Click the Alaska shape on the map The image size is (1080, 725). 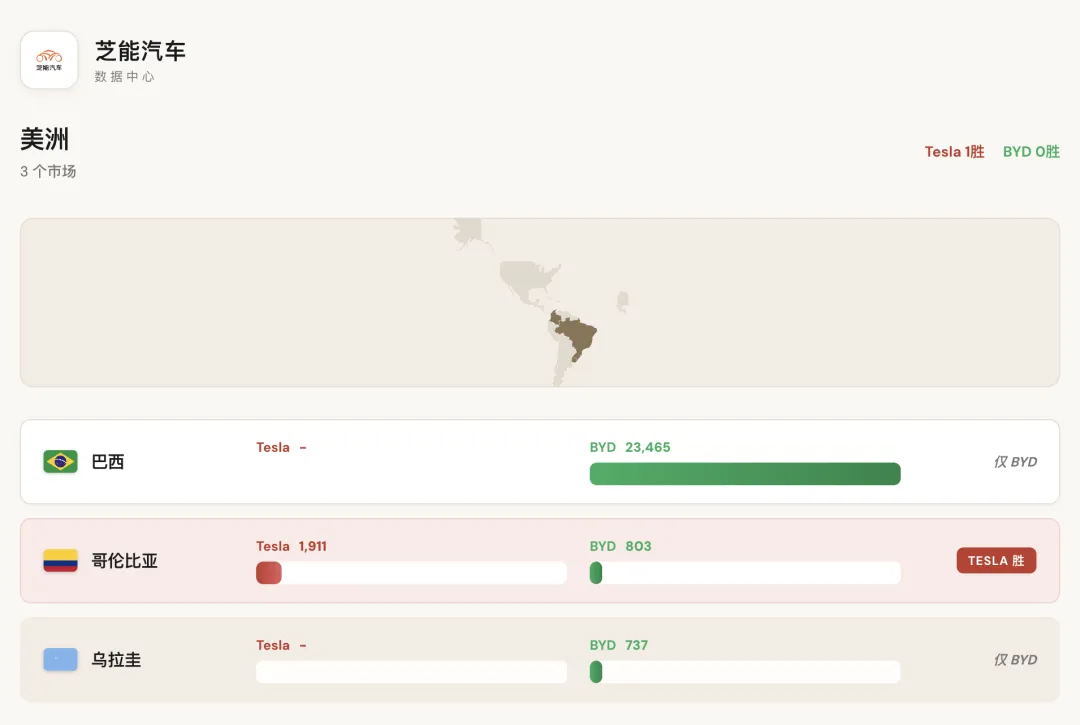tap(469, 233)
